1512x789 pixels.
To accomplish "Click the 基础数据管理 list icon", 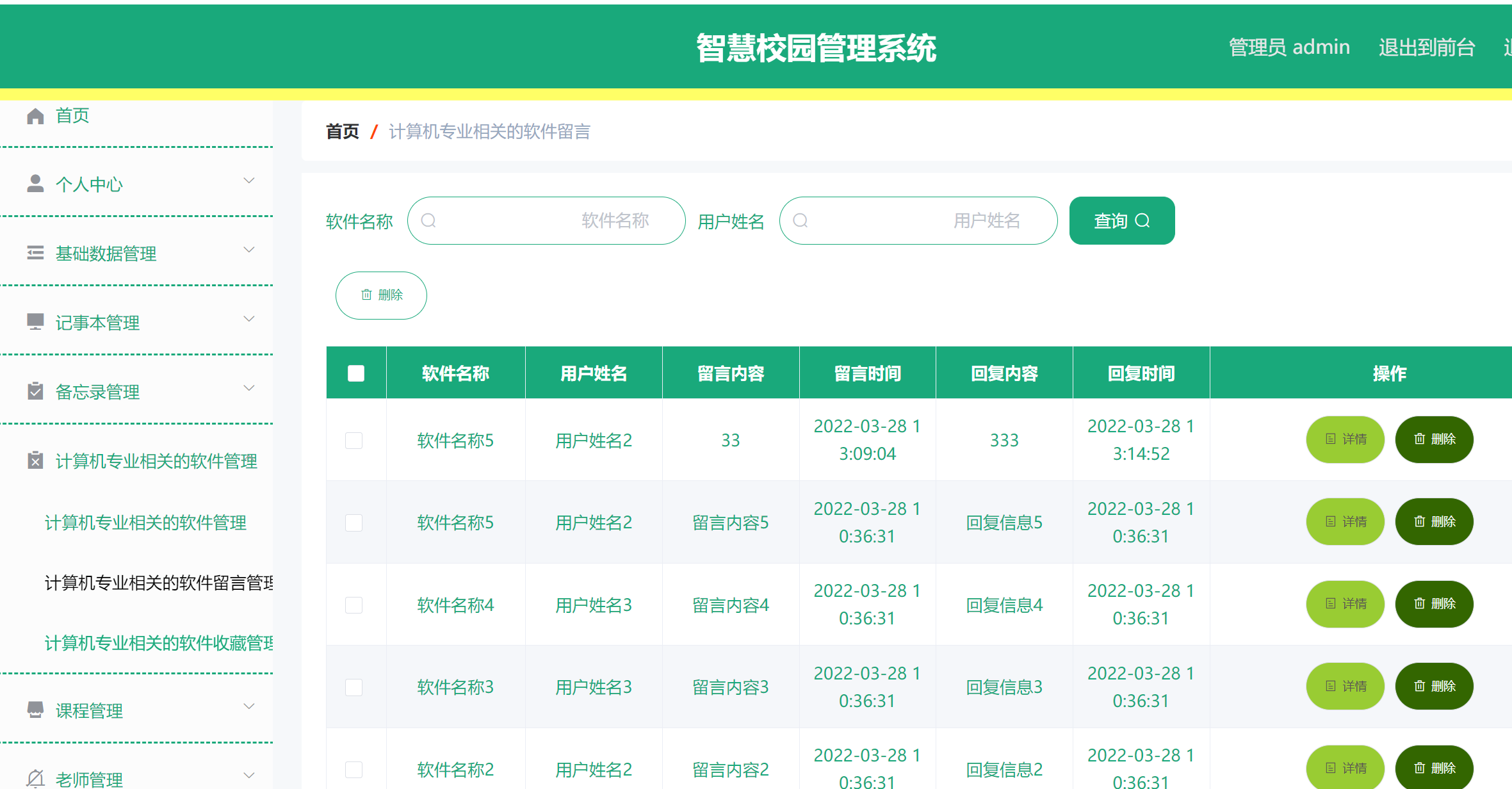I will [x=35, y=253].
